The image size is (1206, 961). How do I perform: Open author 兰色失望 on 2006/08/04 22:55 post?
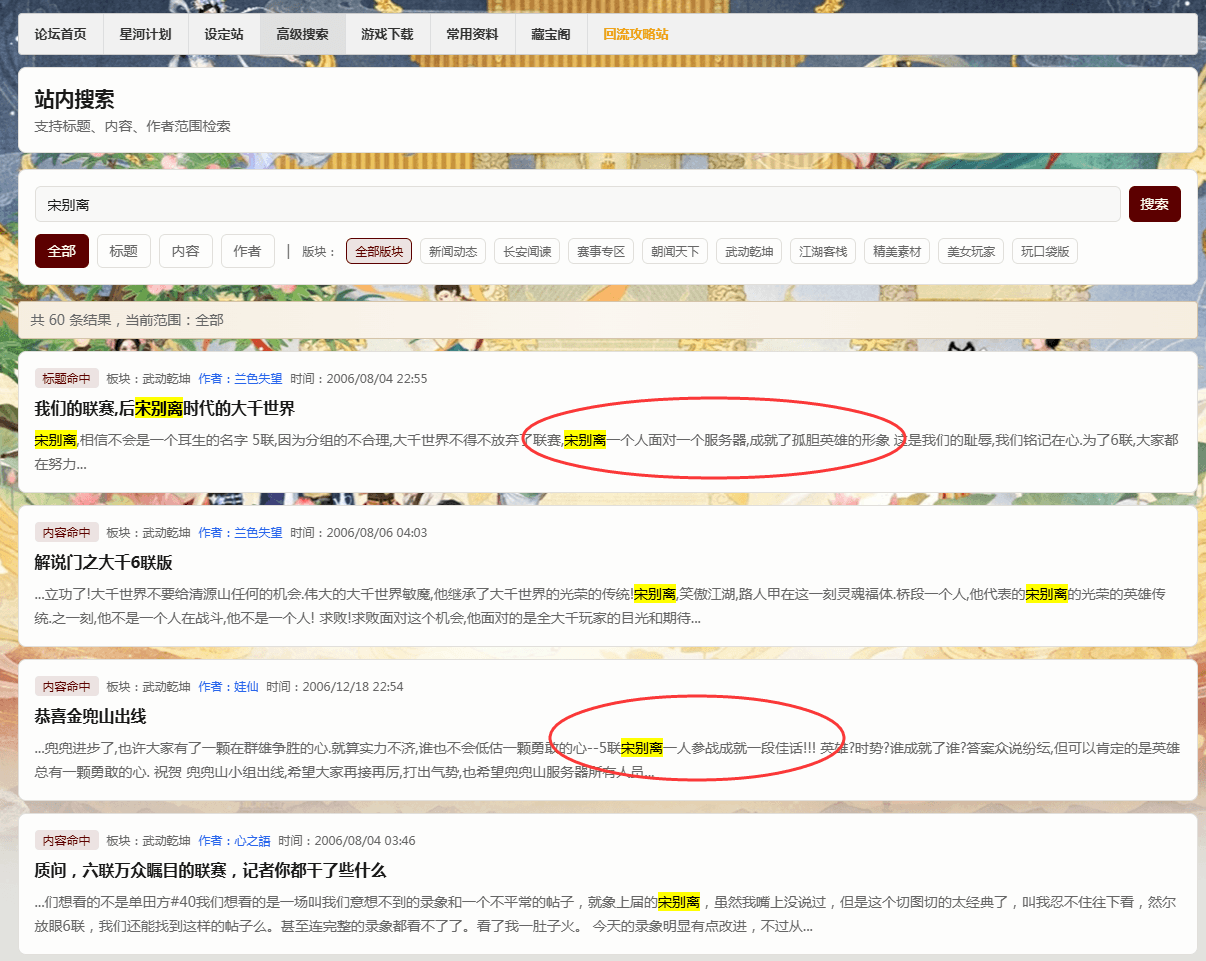(x=240, y=379)
